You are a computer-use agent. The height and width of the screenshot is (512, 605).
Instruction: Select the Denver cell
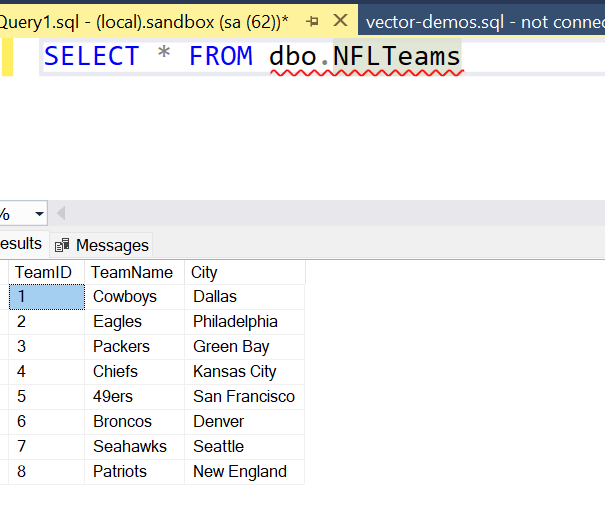pos(245,421)
